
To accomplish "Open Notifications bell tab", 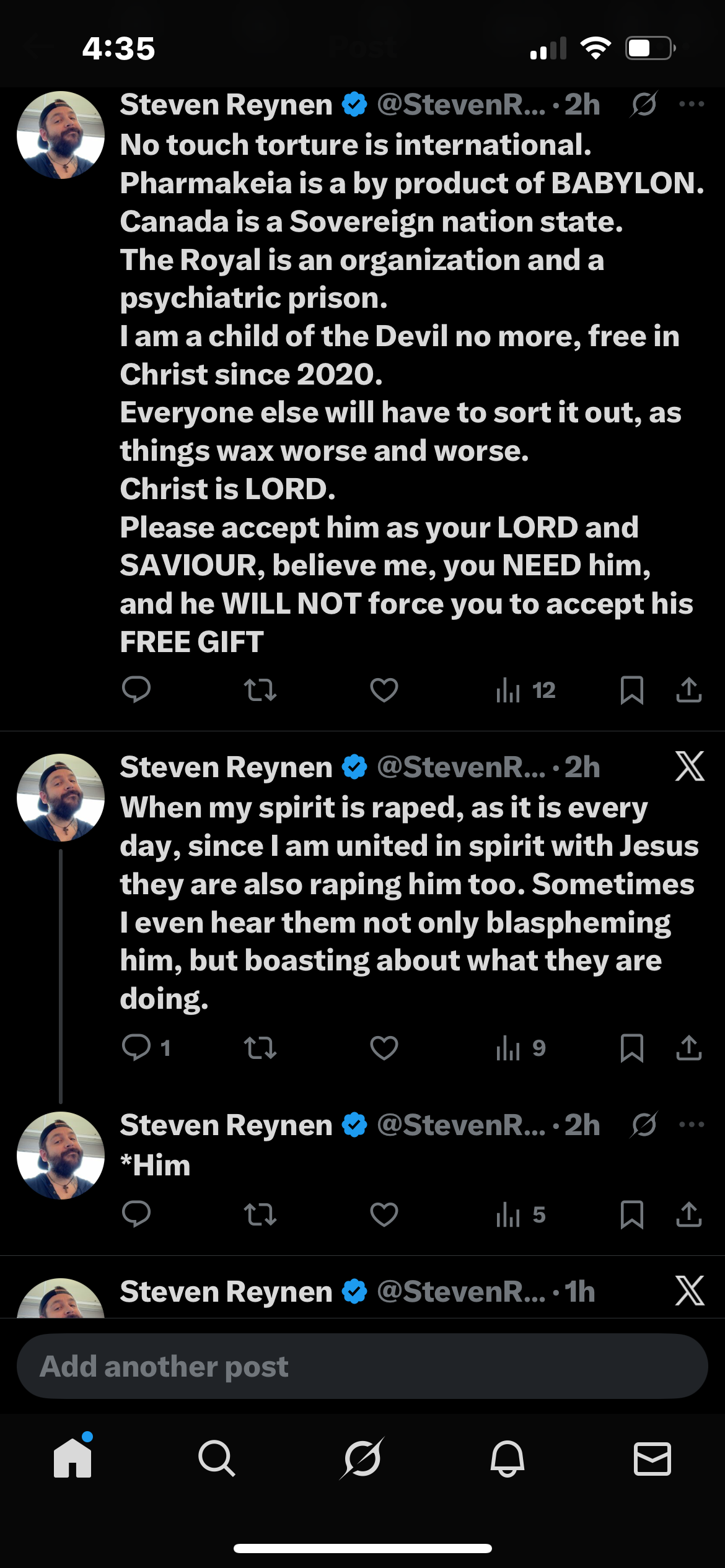I will coord(507,1458).
